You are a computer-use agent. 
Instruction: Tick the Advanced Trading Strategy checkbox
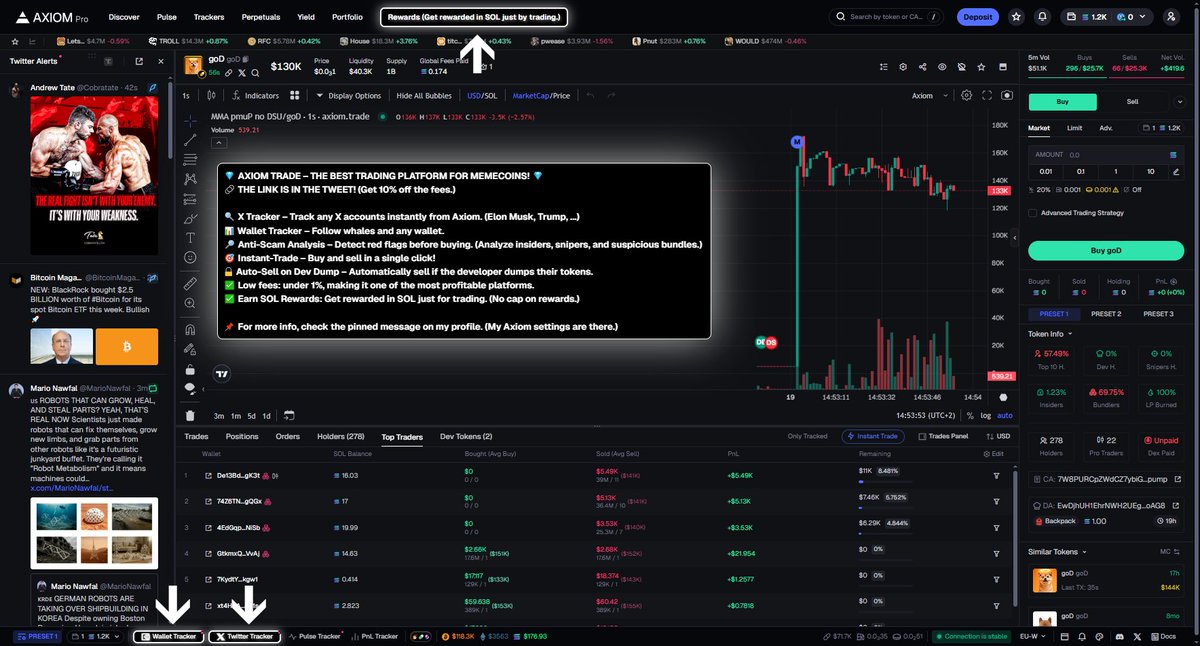point(1033,213)
